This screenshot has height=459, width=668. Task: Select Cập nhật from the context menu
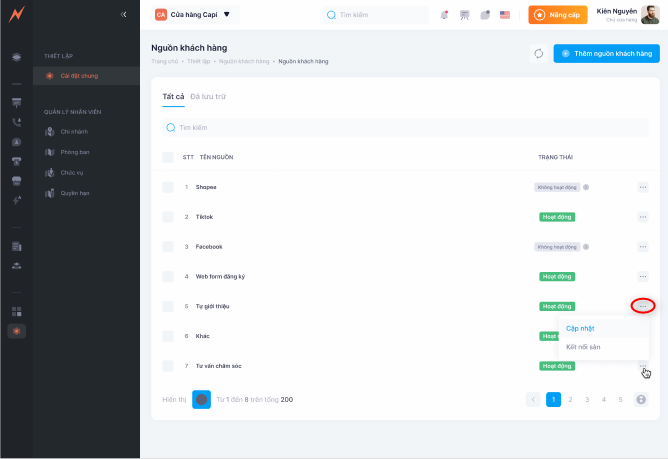(581, 328)
